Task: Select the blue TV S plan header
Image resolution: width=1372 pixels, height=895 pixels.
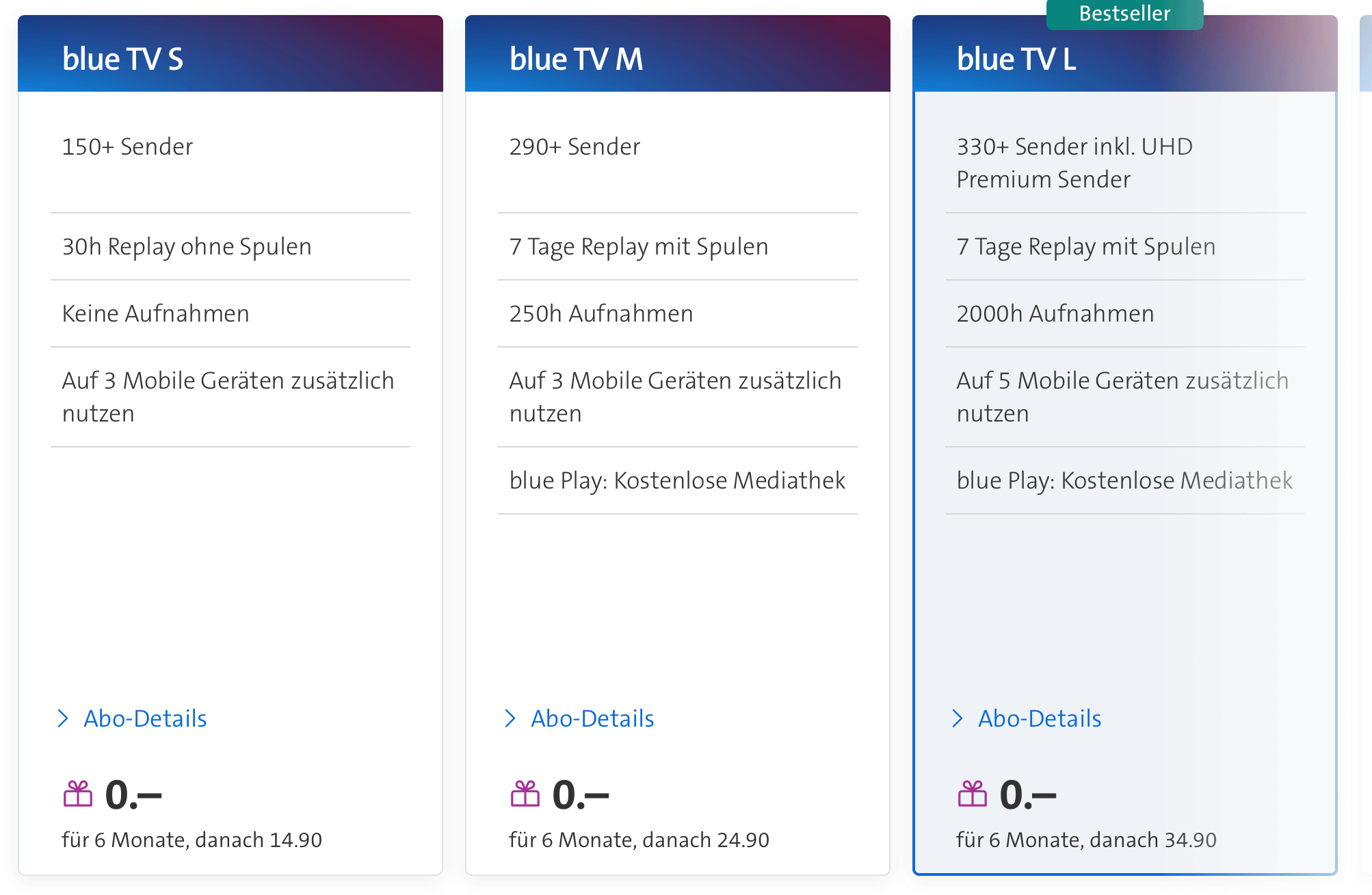Action: coord(230,53)
